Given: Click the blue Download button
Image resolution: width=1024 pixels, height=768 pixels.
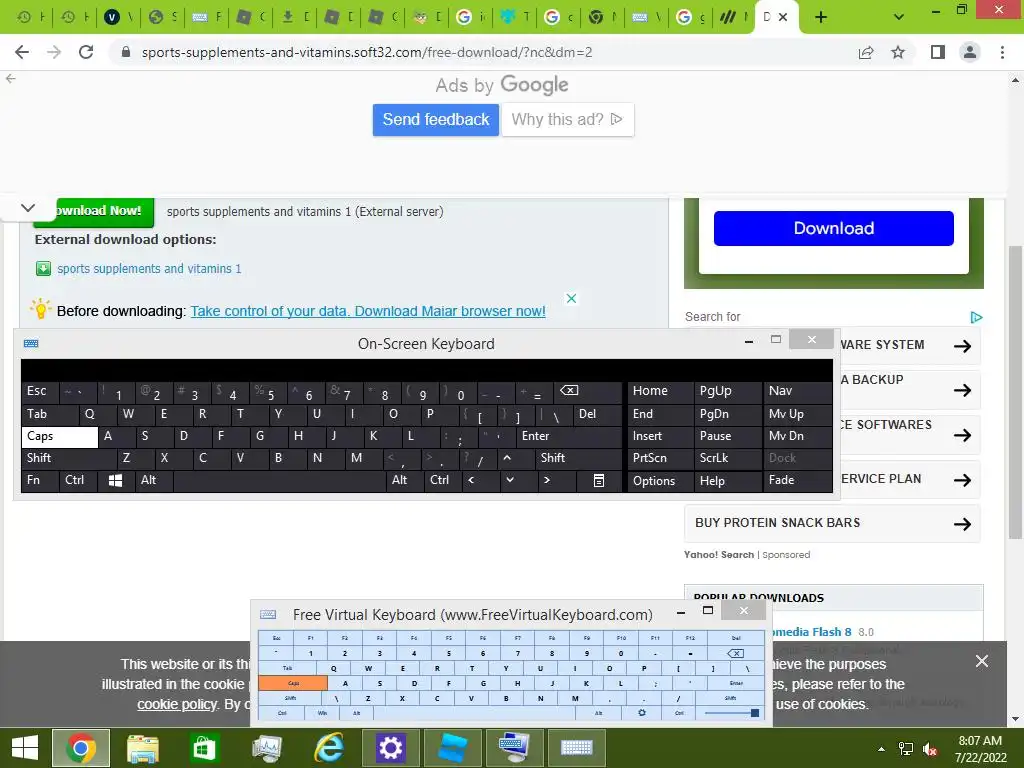Looking at the screenshot, I should (833, 229).
